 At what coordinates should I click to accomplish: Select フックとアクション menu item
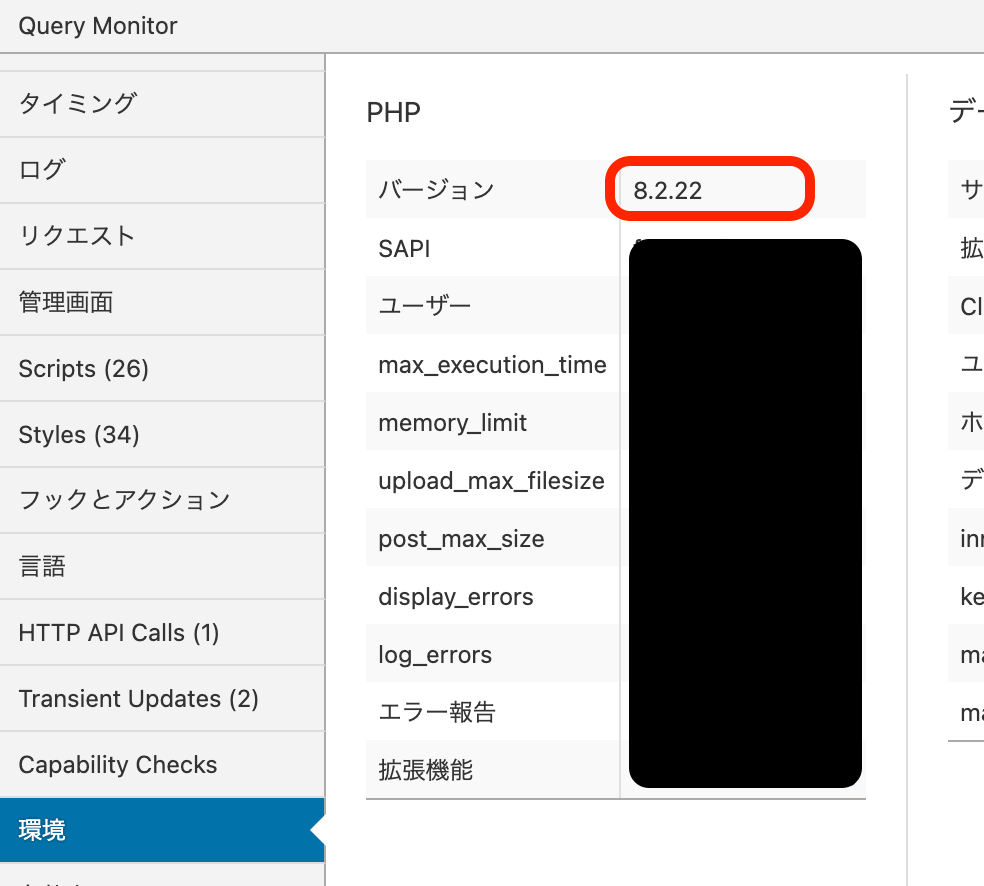coord(124,500)
